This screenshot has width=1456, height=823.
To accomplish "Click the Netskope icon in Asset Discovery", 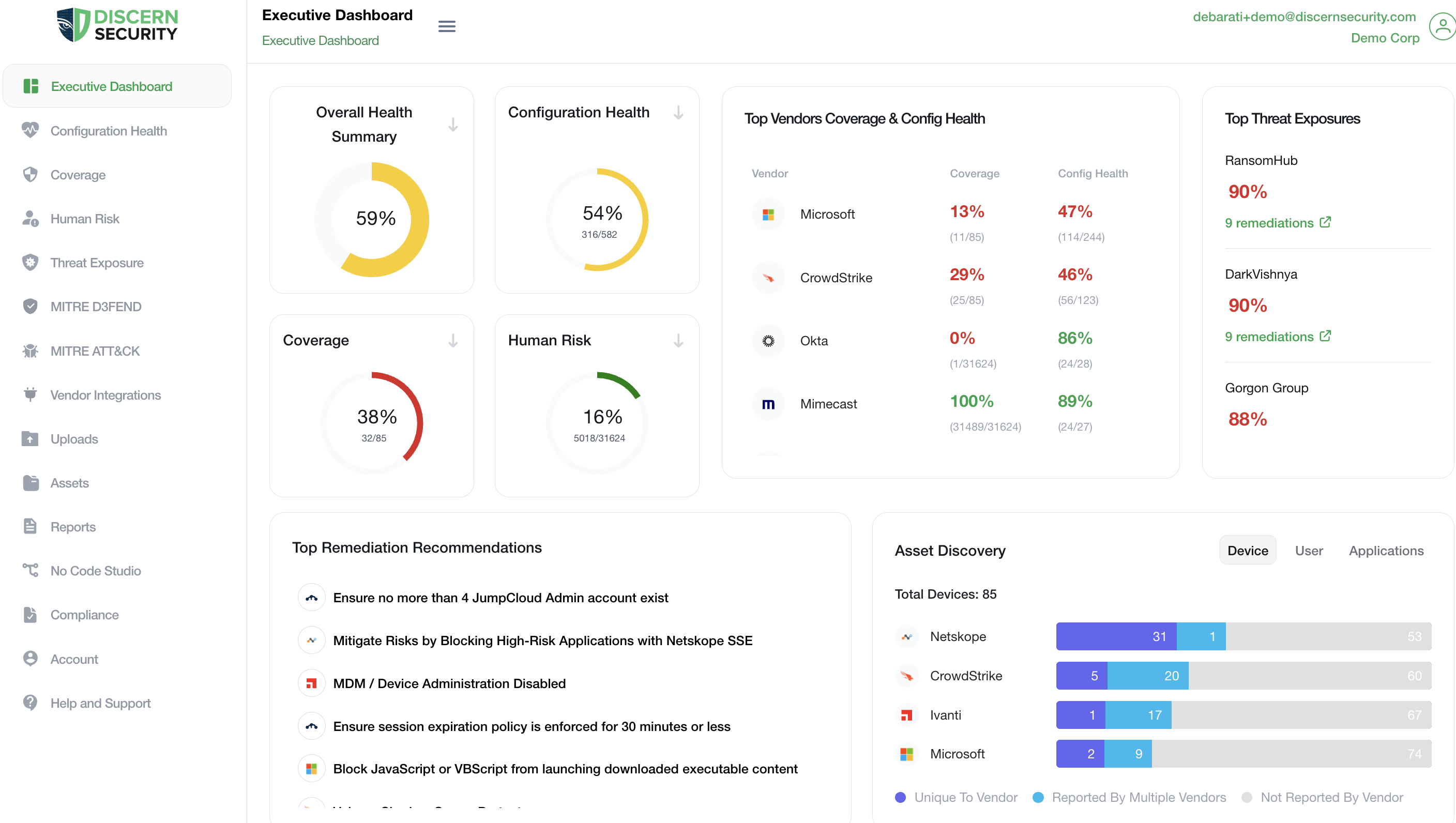I will click(x=906, y=636).
